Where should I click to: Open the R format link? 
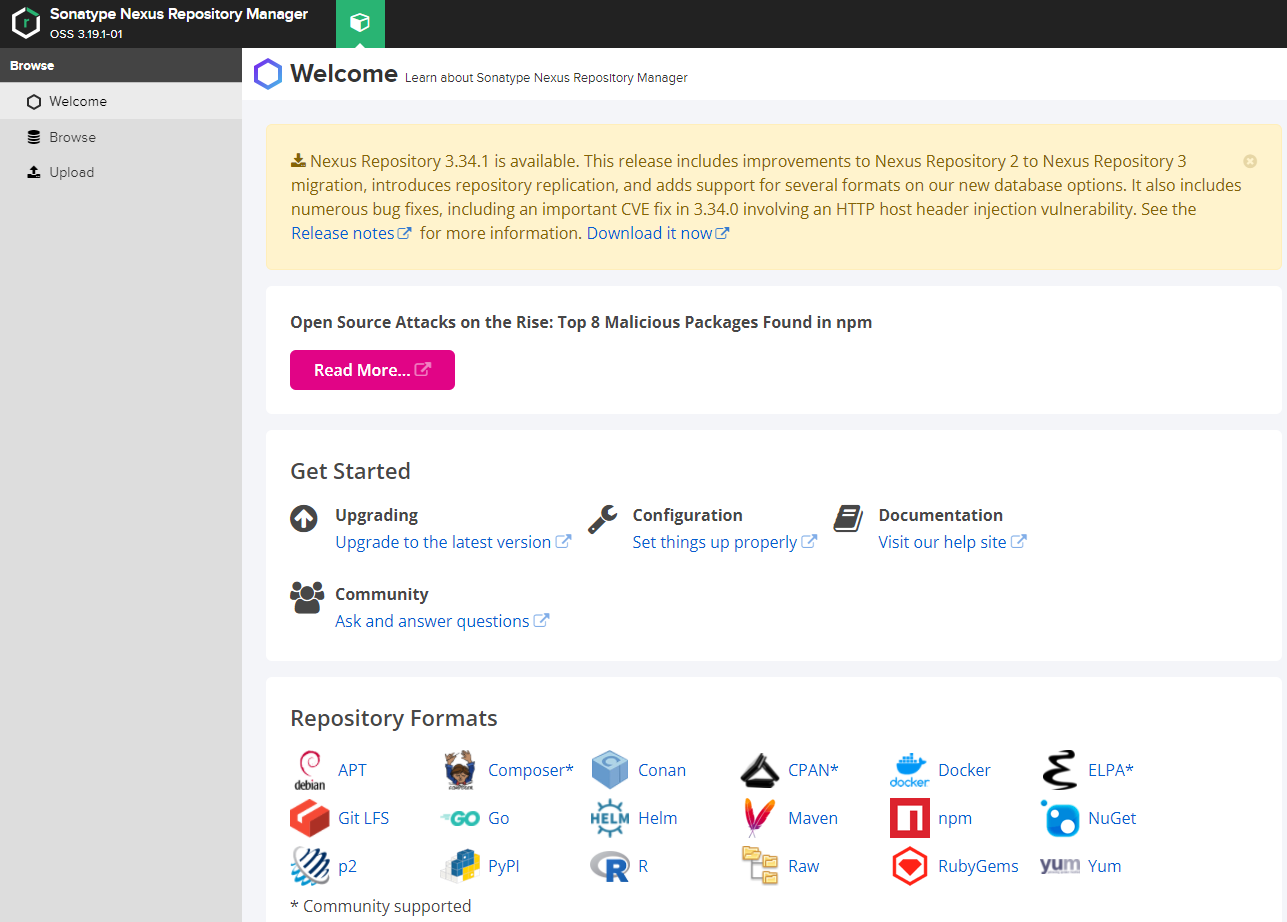tap(643, 866)
